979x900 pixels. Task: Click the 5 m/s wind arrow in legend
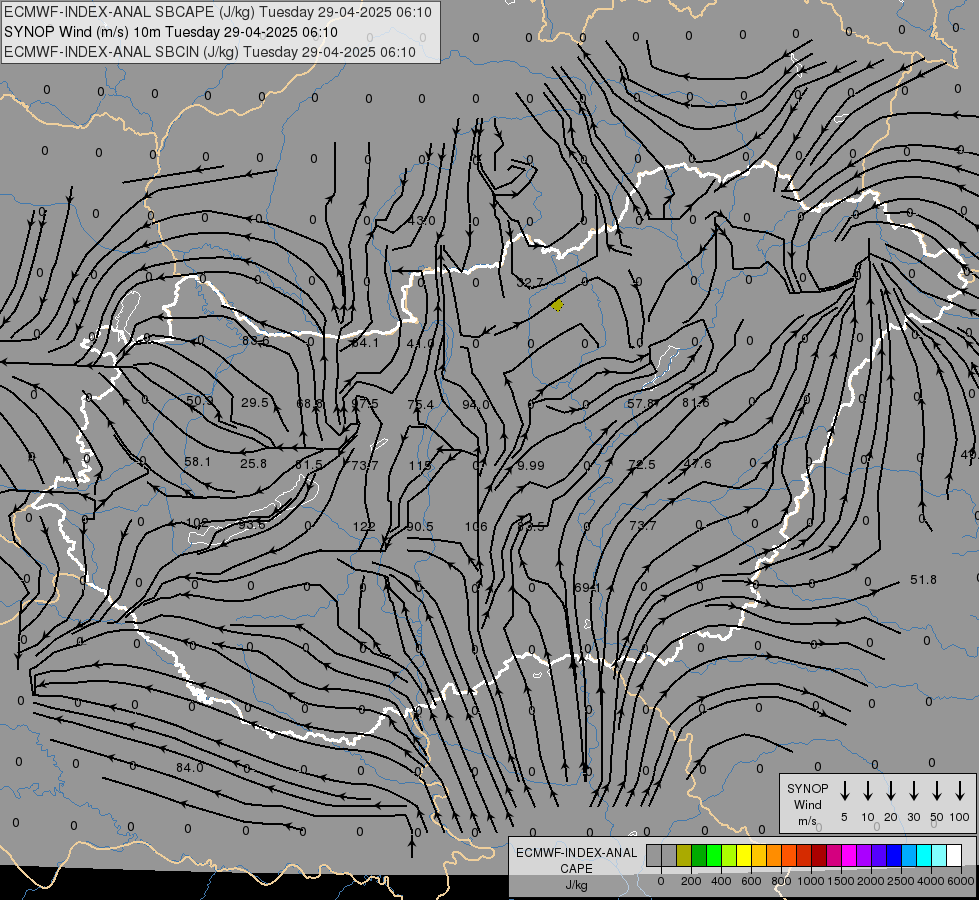[x=844, y=791]
